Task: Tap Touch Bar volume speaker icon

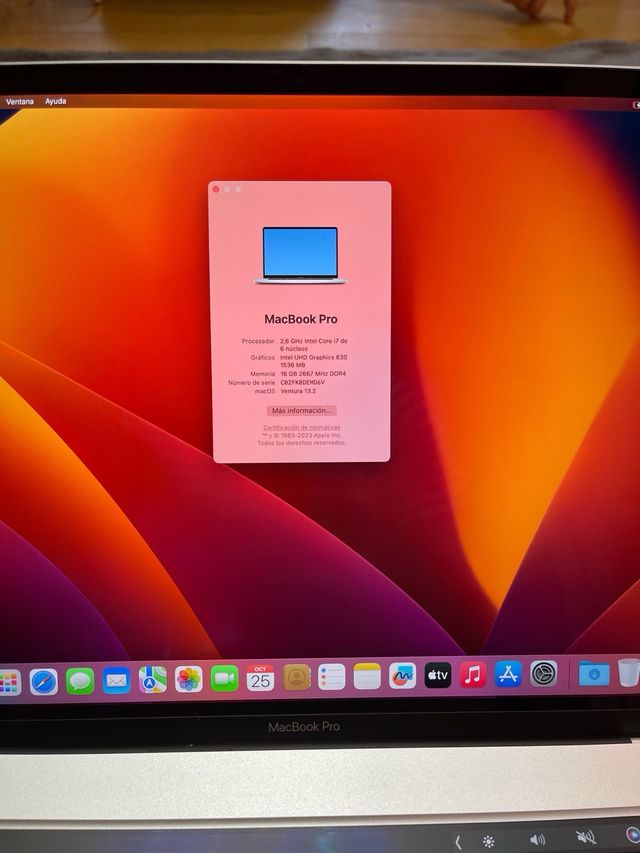Action: [x=537, y=840]
